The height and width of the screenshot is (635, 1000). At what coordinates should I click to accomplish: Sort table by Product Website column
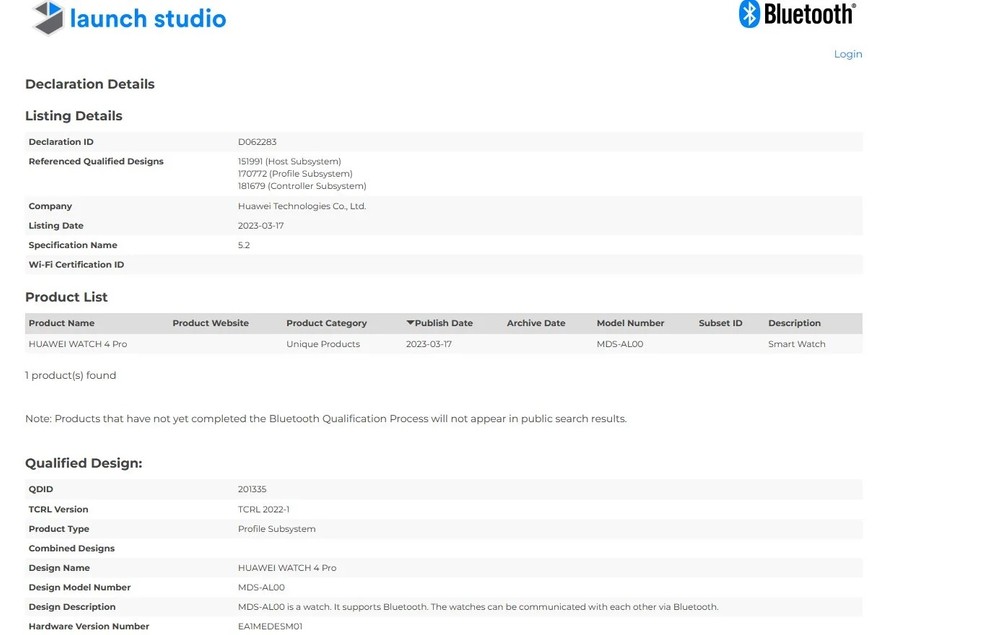pyautogui.click(x=210, y=323)
